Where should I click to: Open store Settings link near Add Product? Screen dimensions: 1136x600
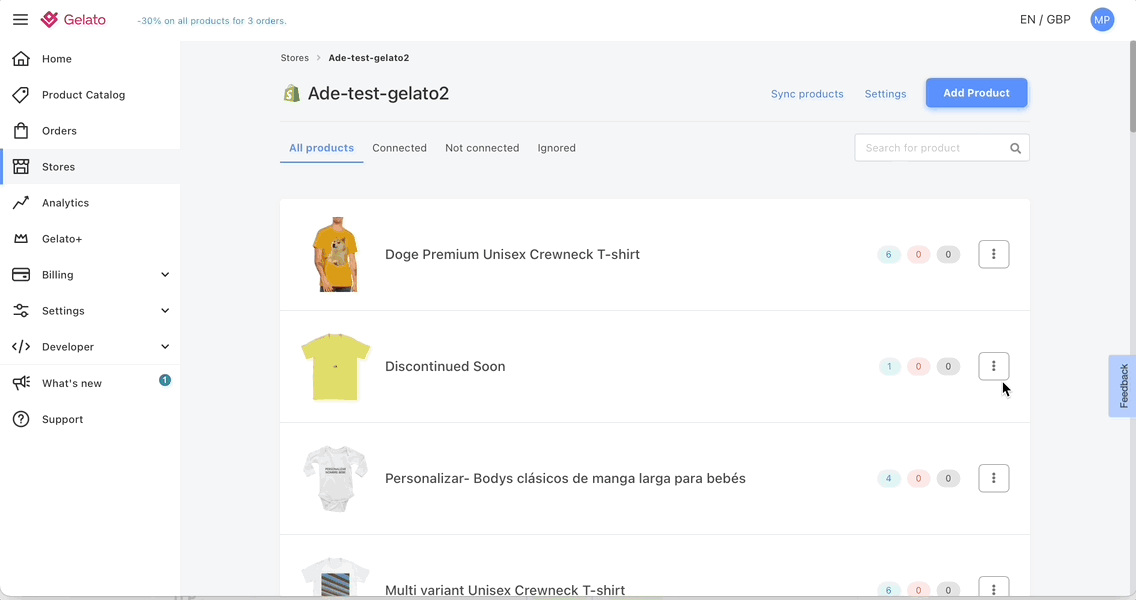pyautogui.click(x=885, y=93)
